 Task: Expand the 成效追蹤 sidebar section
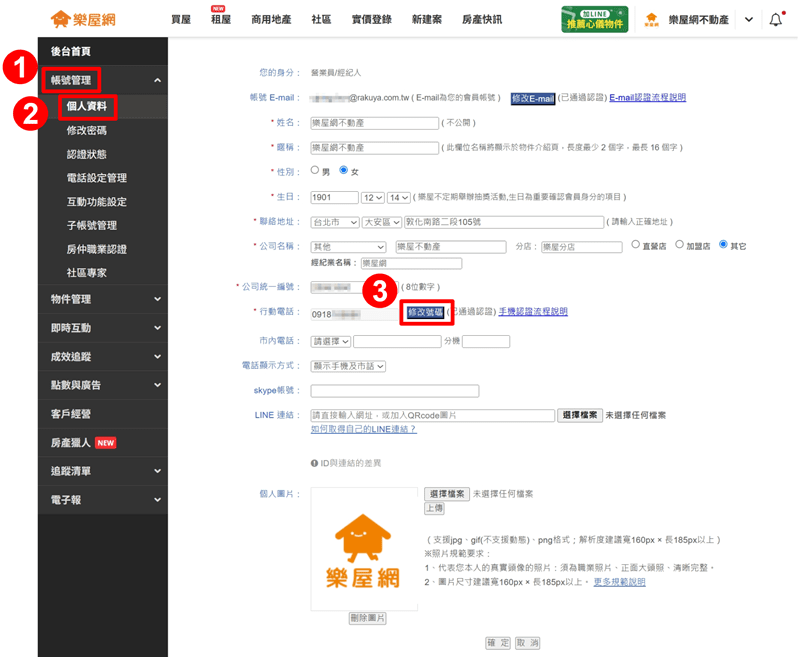pyautogui.click(x=158, y=357)
